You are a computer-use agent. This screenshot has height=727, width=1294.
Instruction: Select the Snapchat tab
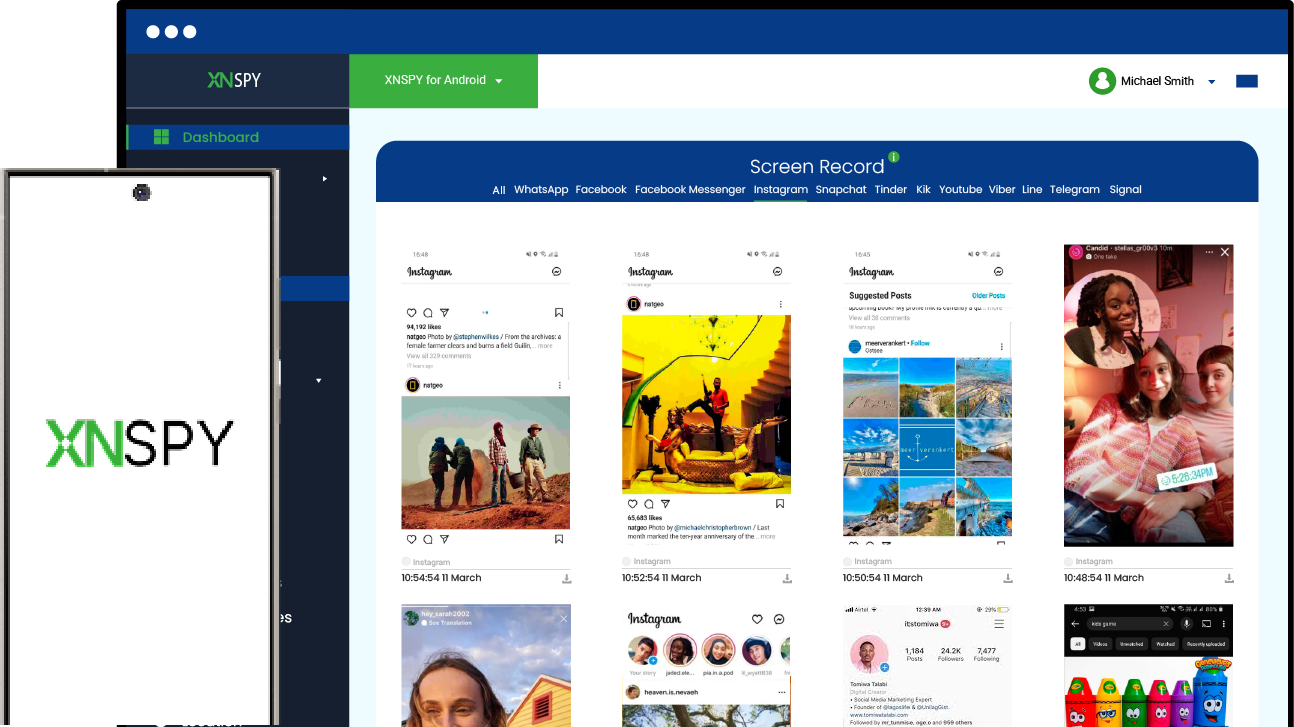click(x=840, y=189)
